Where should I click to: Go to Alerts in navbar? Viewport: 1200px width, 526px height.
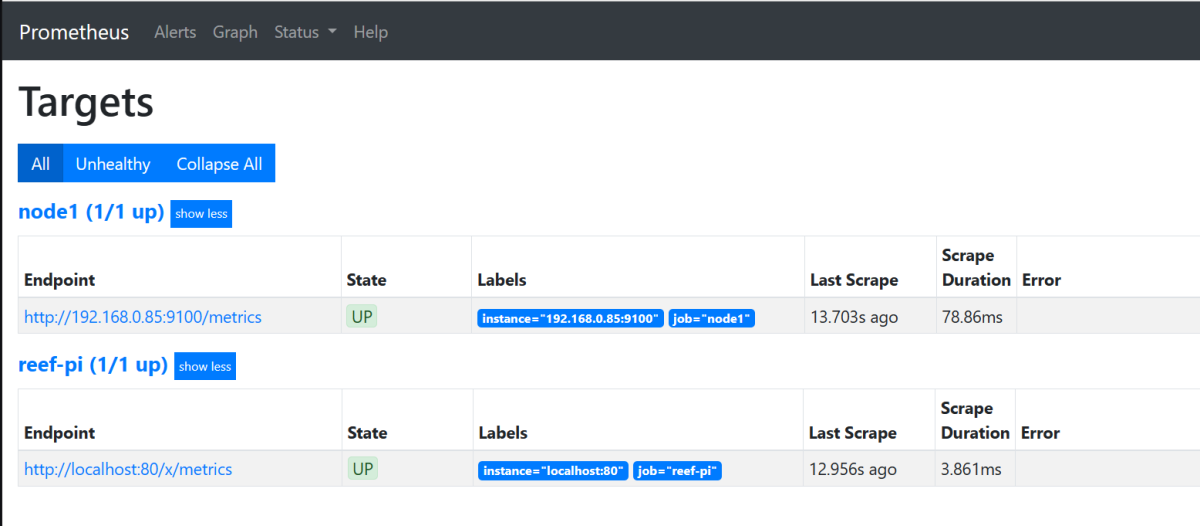pyautogui.click(x=175, y=32)
